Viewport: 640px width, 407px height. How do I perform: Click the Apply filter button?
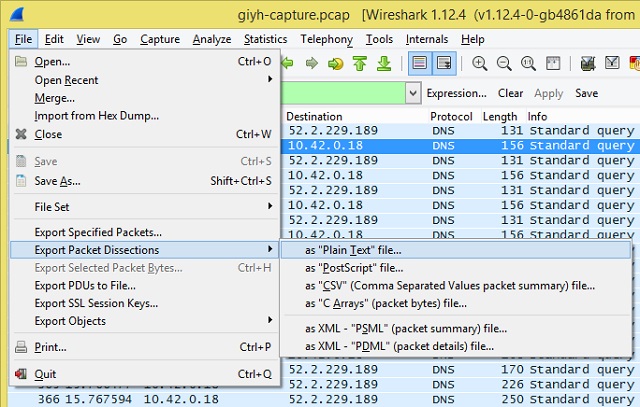point(549,93)
